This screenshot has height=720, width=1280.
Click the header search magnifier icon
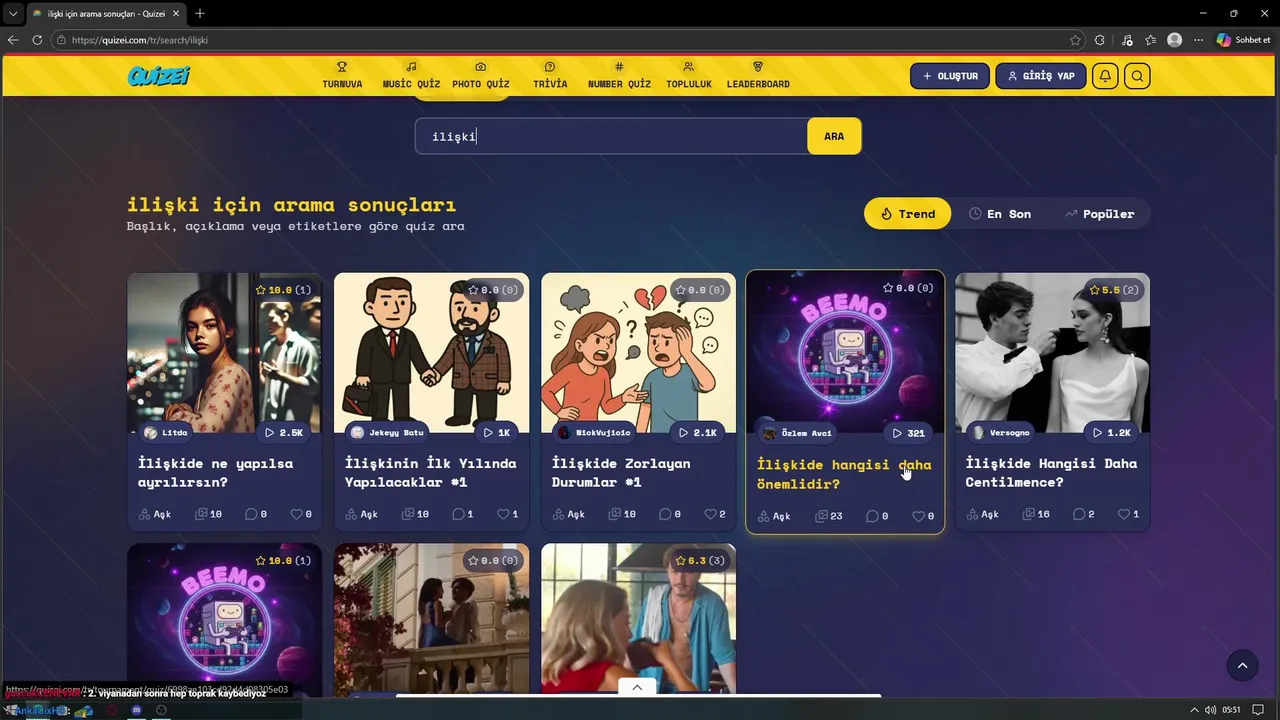[x=1137, y=76]
